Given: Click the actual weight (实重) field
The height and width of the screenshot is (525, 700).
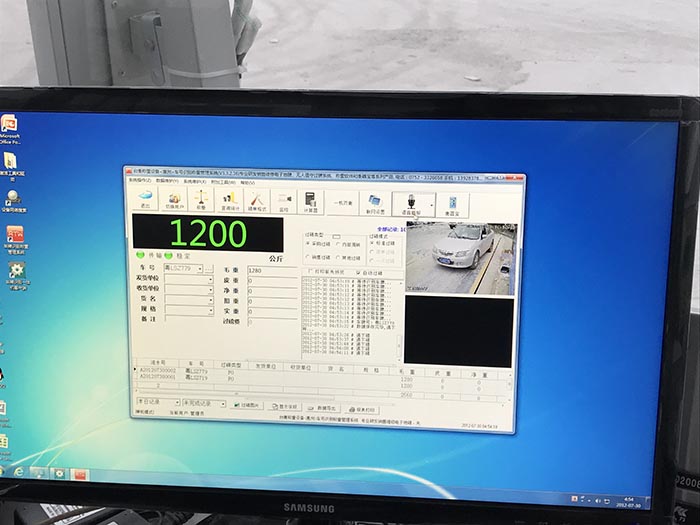Looking at the screenshot, I should tap(272, 312).
